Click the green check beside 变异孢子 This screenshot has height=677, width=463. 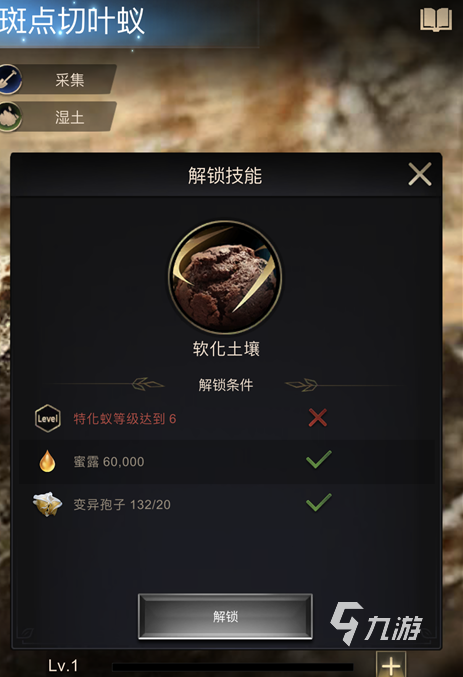(319, 502)
